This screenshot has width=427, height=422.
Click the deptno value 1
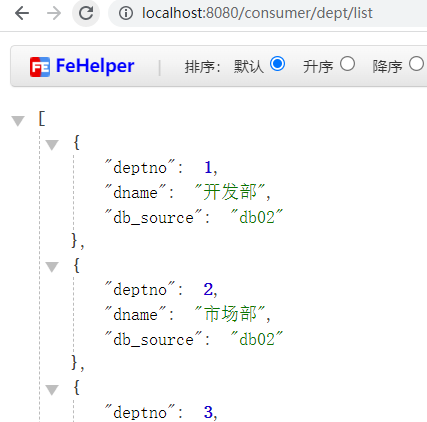click(x=208, y=167)
